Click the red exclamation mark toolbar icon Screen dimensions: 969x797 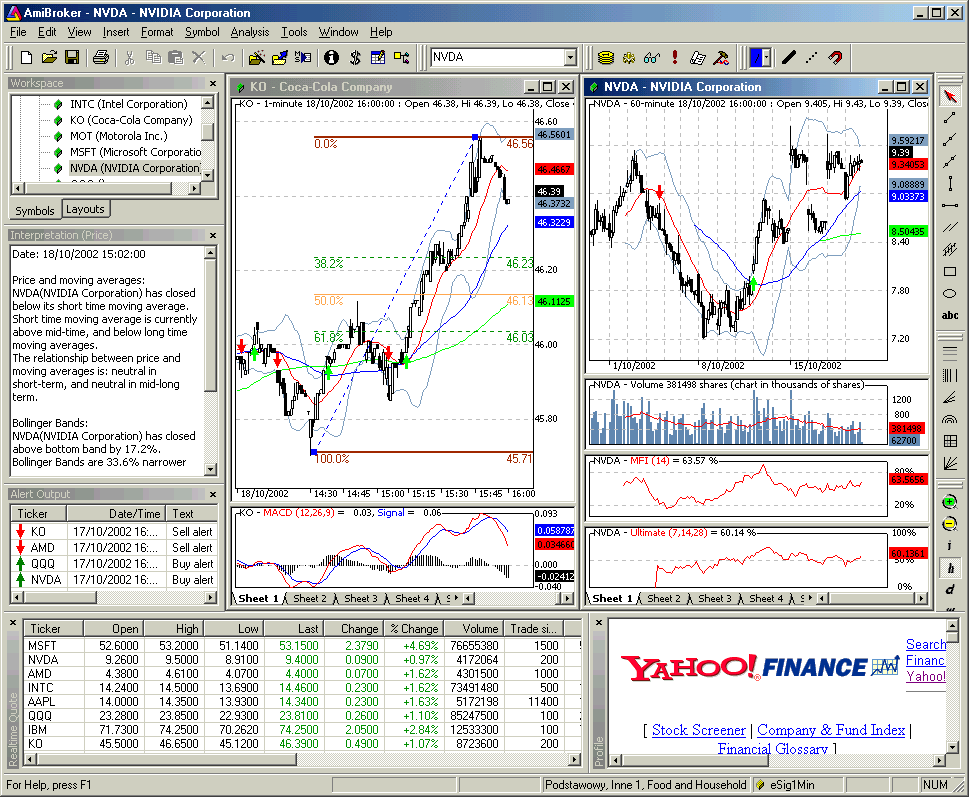(677, 58)
